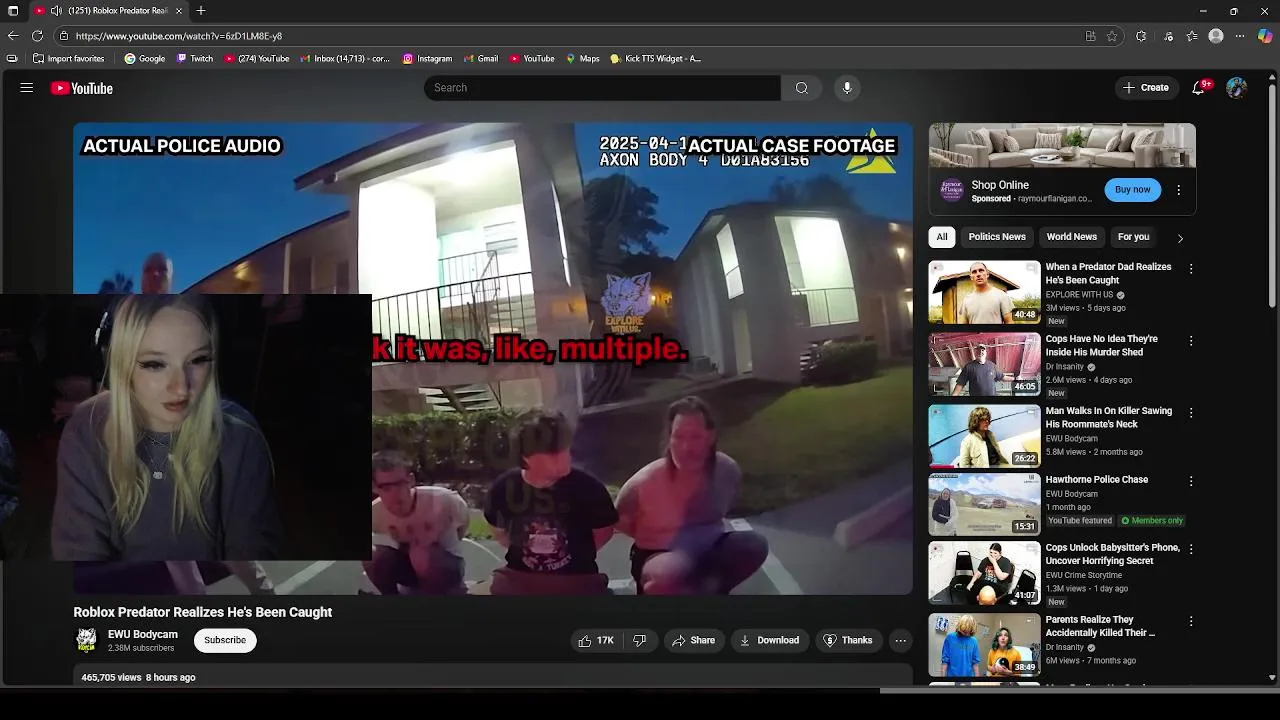1280x720 pixels.
Task: Open browser settings and more menu
Action: [x=1240, y=36]
